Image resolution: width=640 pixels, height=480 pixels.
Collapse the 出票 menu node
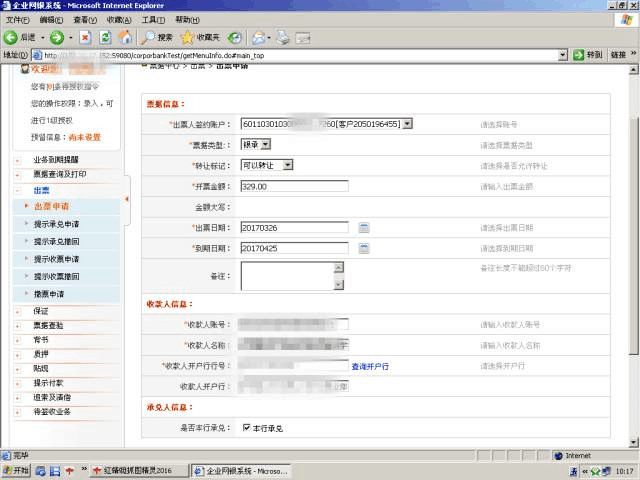18,191
